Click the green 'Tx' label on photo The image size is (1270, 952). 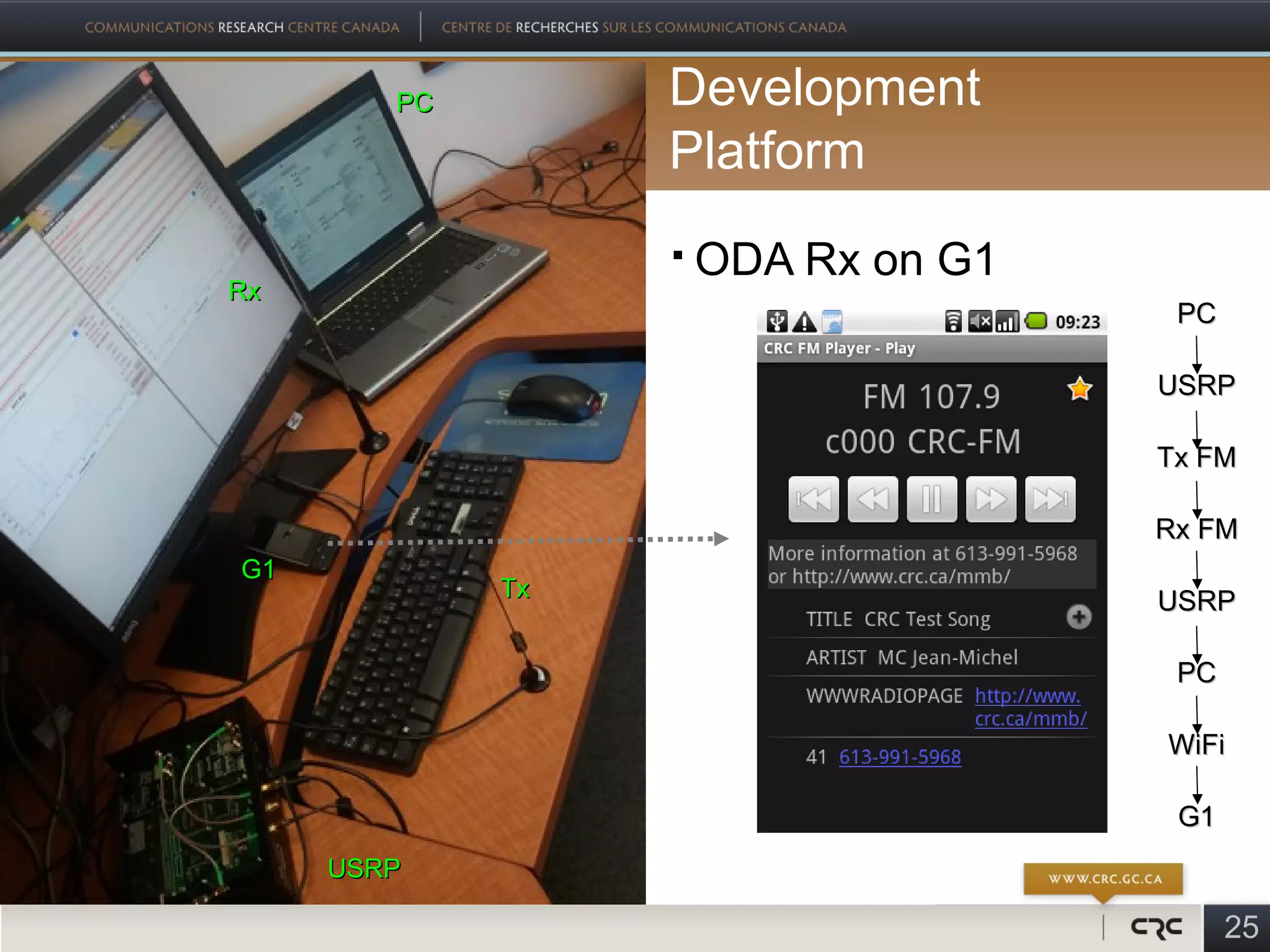(515, 588)
